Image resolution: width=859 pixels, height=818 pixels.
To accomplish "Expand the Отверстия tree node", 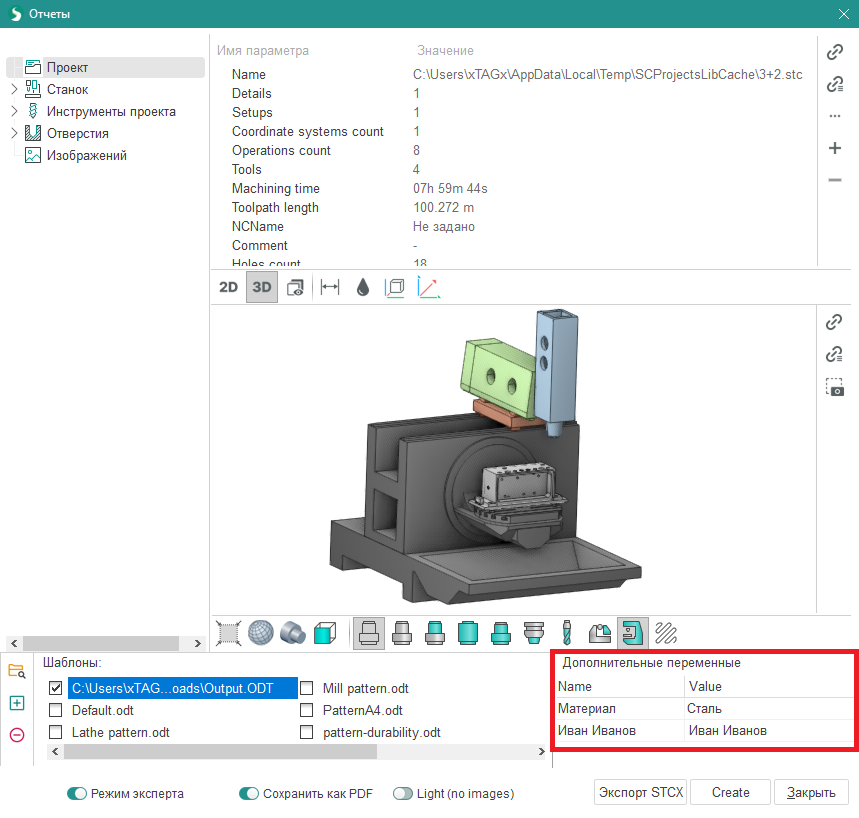I will point(14,133).
